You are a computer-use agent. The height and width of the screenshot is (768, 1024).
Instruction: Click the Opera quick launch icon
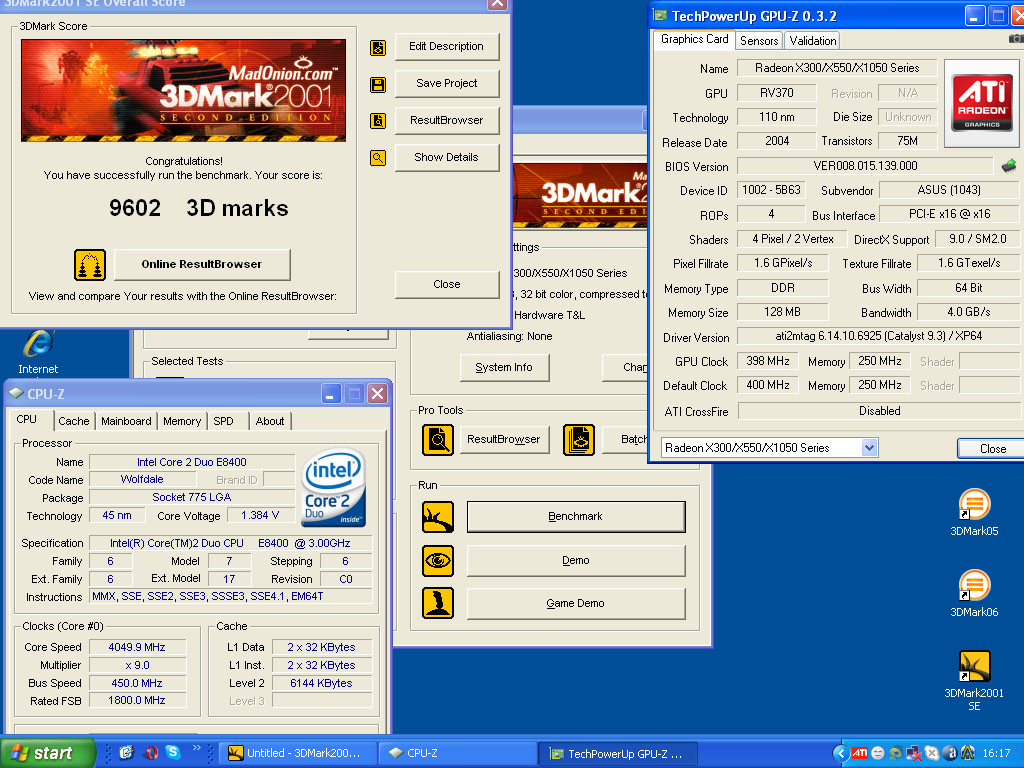coord(151,752)
